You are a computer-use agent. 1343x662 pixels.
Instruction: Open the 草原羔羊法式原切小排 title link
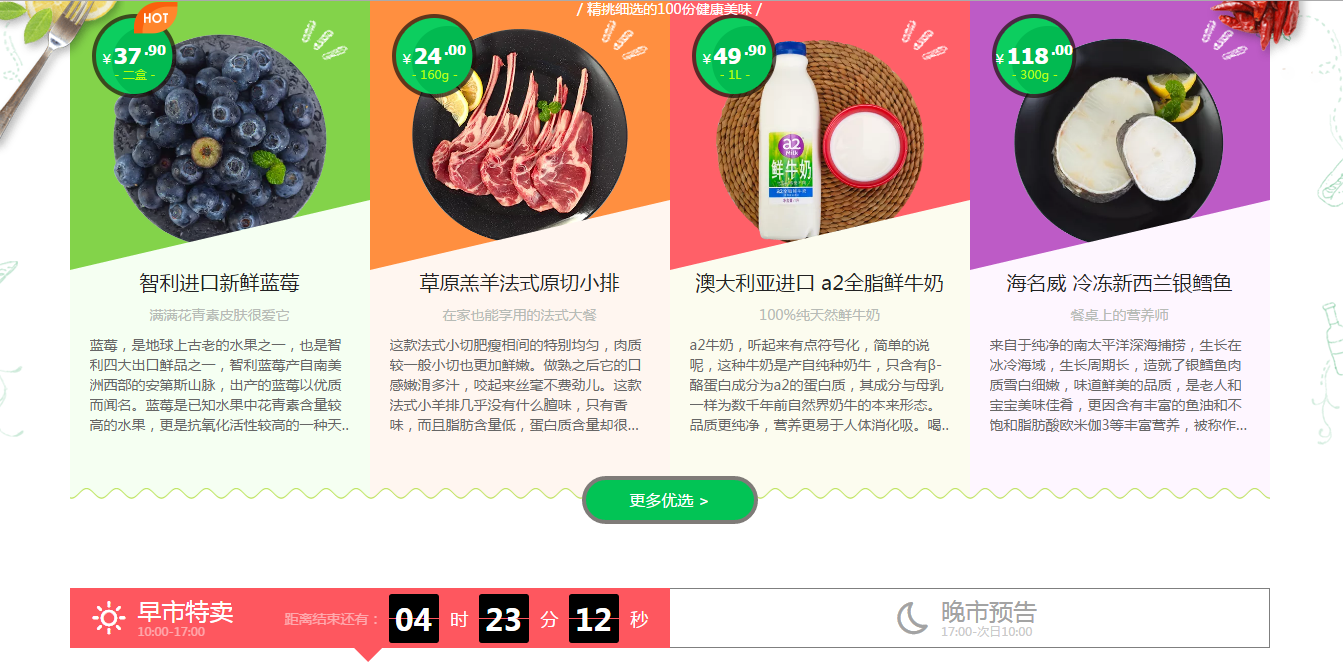pos(520,284)
